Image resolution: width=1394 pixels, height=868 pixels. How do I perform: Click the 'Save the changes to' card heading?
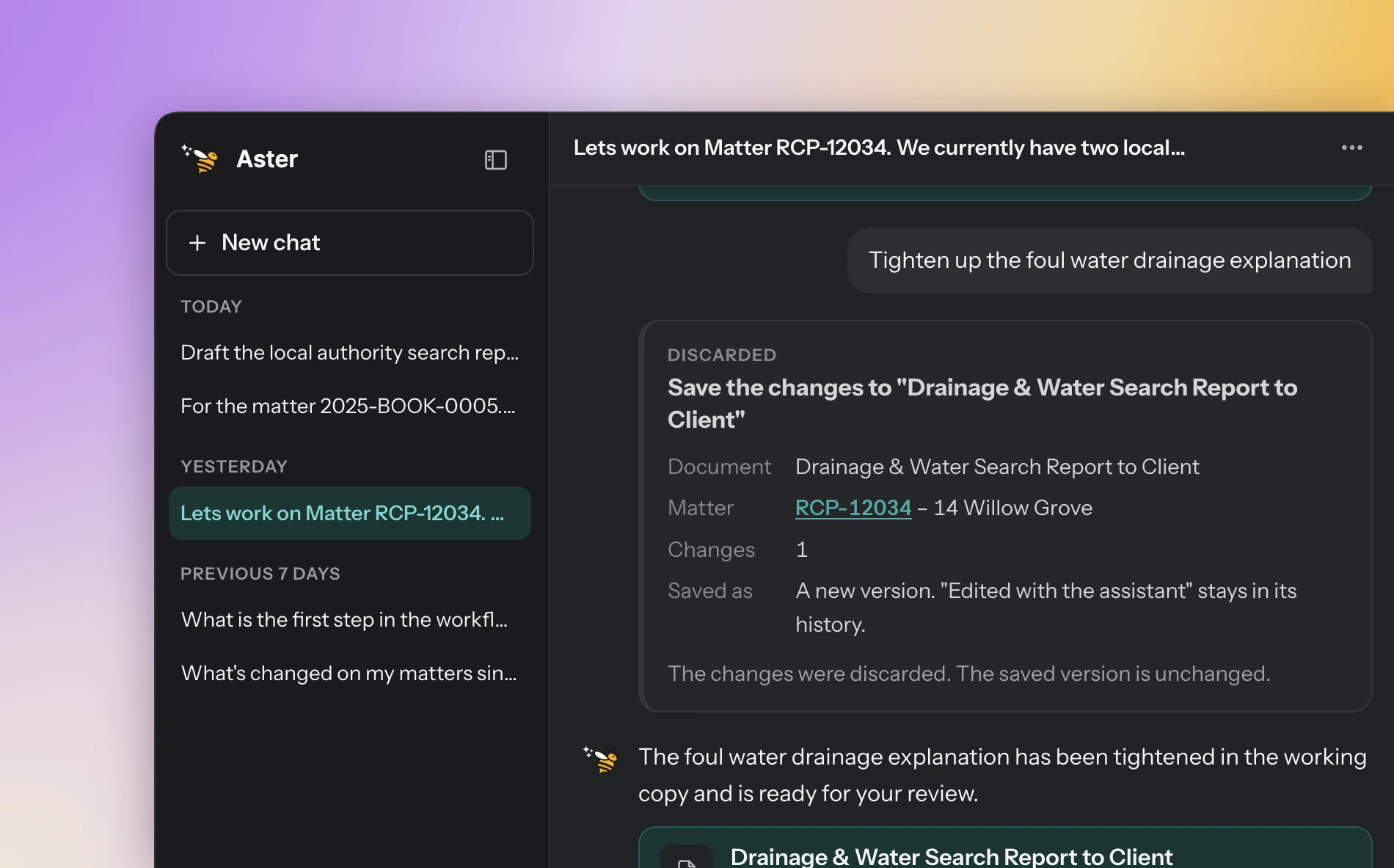(x=982, y=404)
